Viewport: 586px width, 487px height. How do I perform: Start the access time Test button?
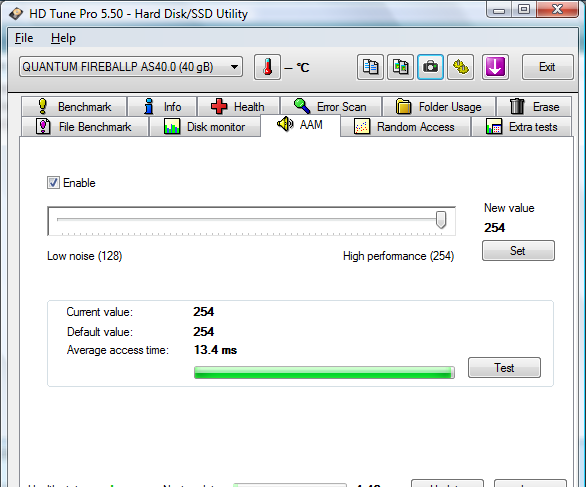[504, 367]
